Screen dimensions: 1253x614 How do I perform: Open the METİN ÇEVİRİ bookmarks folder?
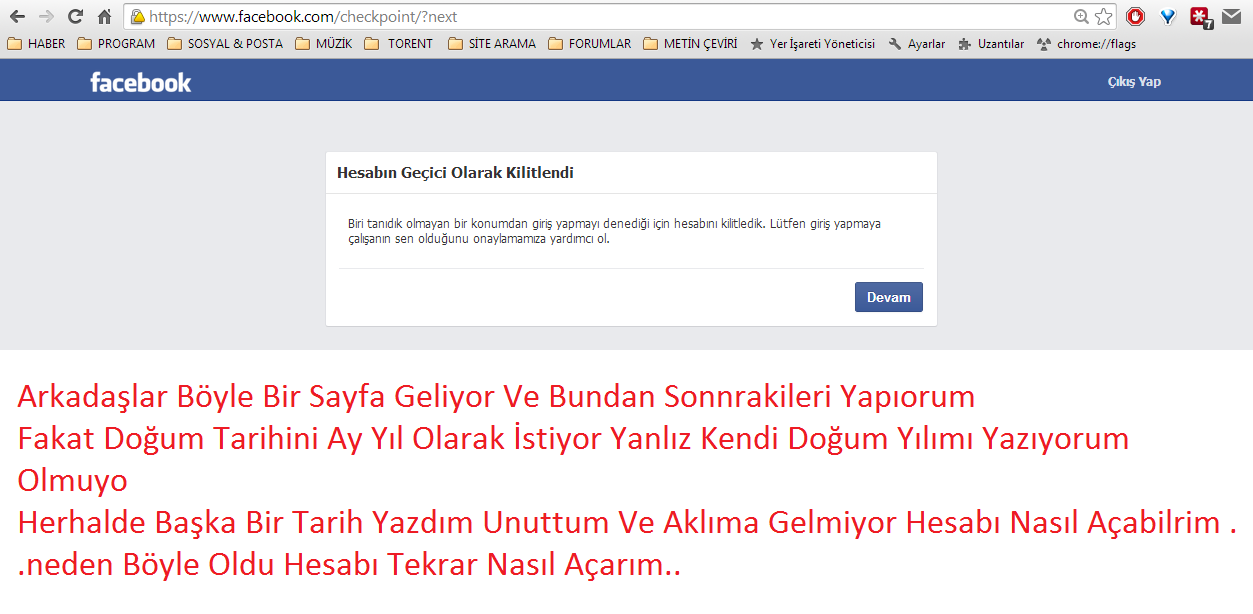click(x=690, y=44)
